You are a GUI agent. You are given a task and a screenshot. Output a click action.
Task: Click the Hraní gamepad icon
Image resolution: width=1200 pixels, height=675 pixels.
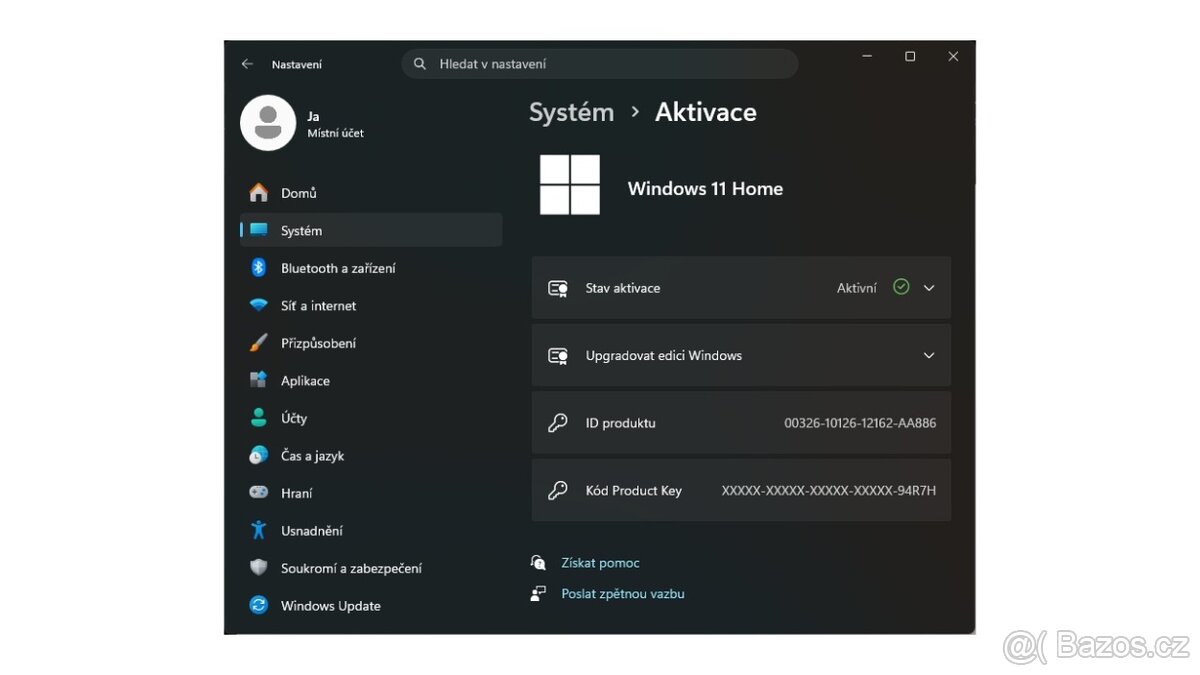(x=259, y=493)
